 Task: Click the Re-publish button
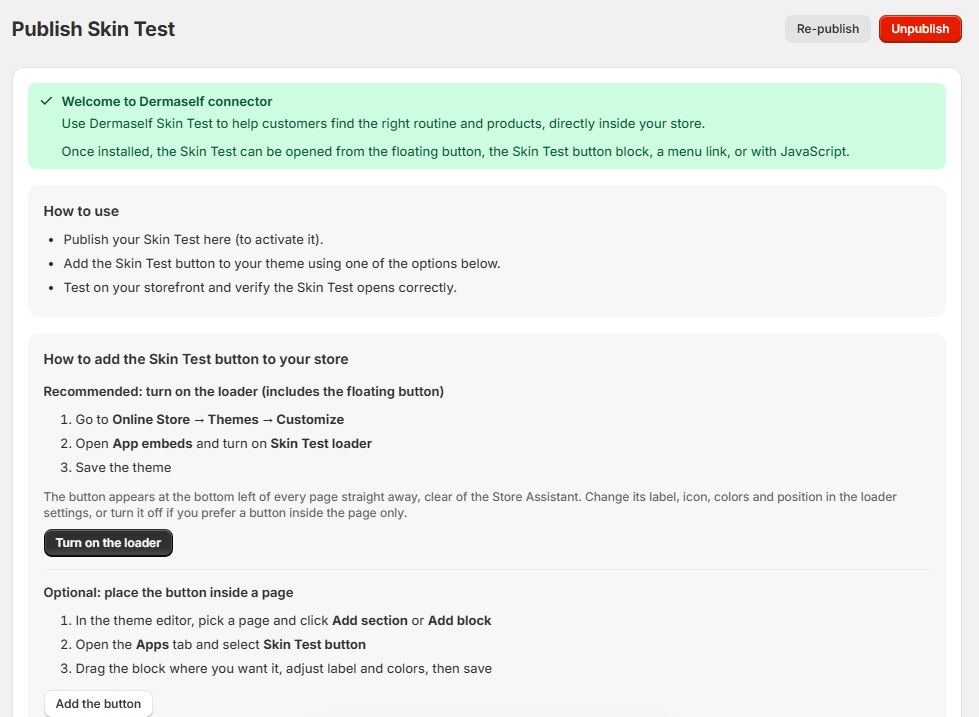827,29
